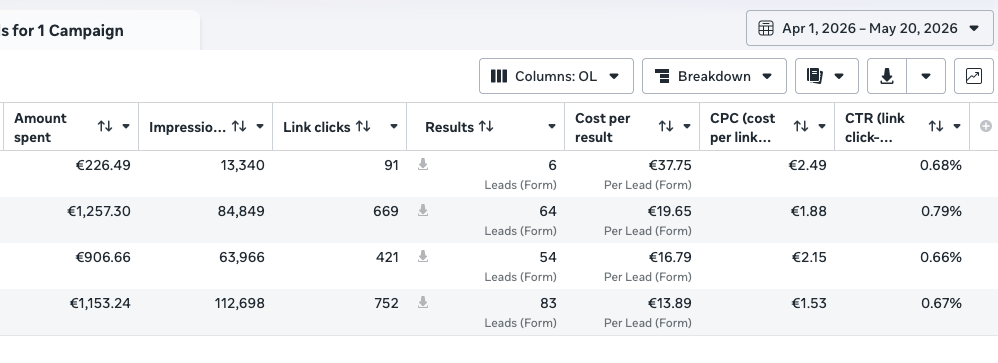Sort by Cost per result column arrows
998x363 pixels.
(666, 126)
